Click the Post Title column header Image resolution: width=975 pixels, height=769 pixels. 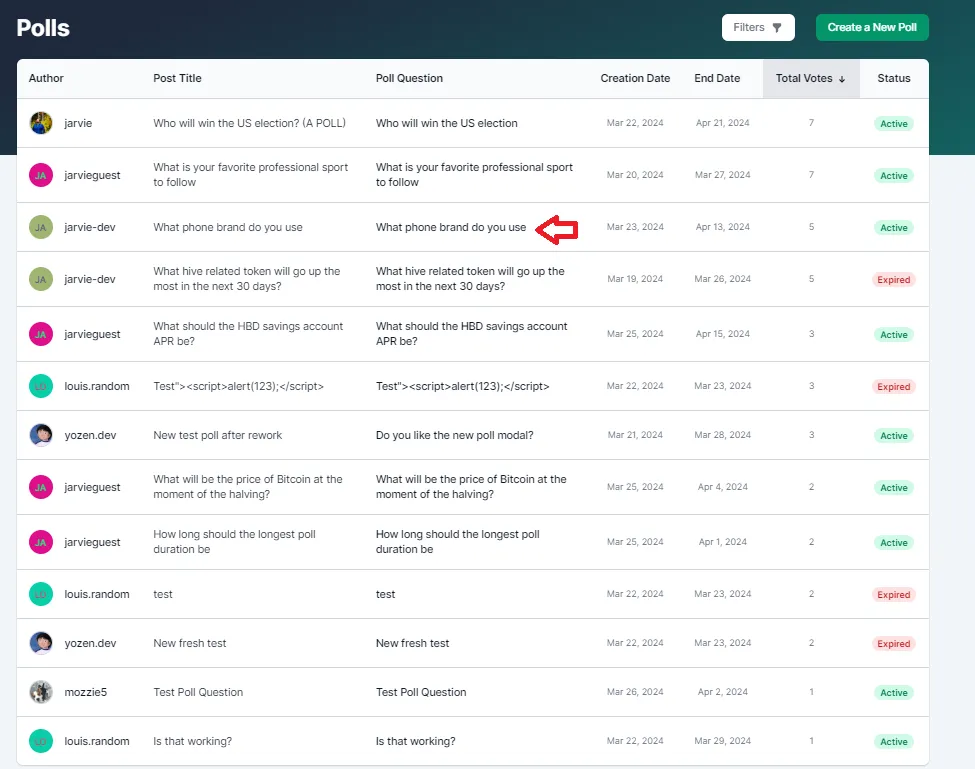177,78
